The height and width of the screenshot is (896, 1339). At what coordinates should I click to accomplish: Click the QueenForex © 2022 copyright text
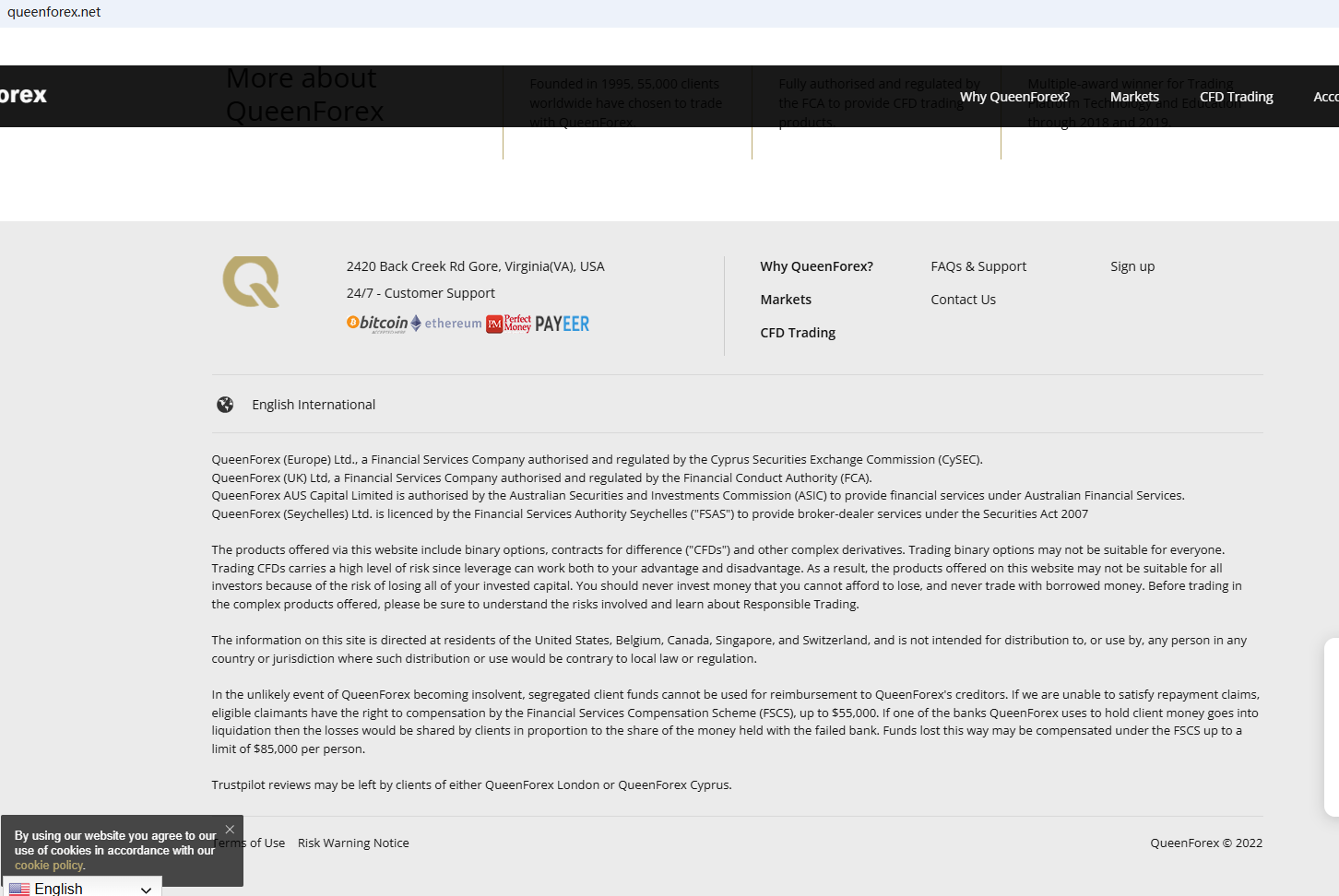(1206, 843)
